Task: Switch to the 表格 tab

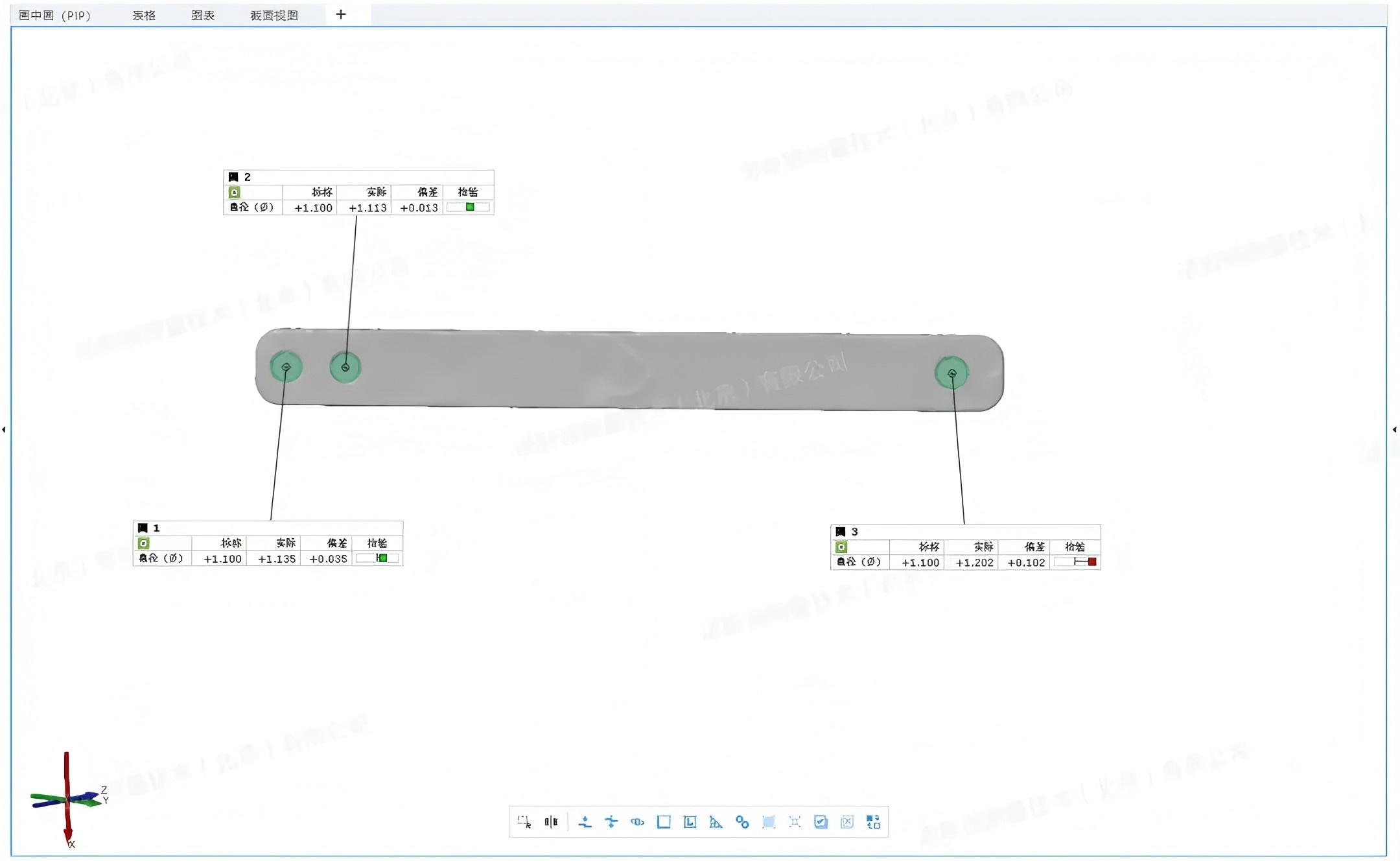Action: pyautogui.click(x=144, y=16)
